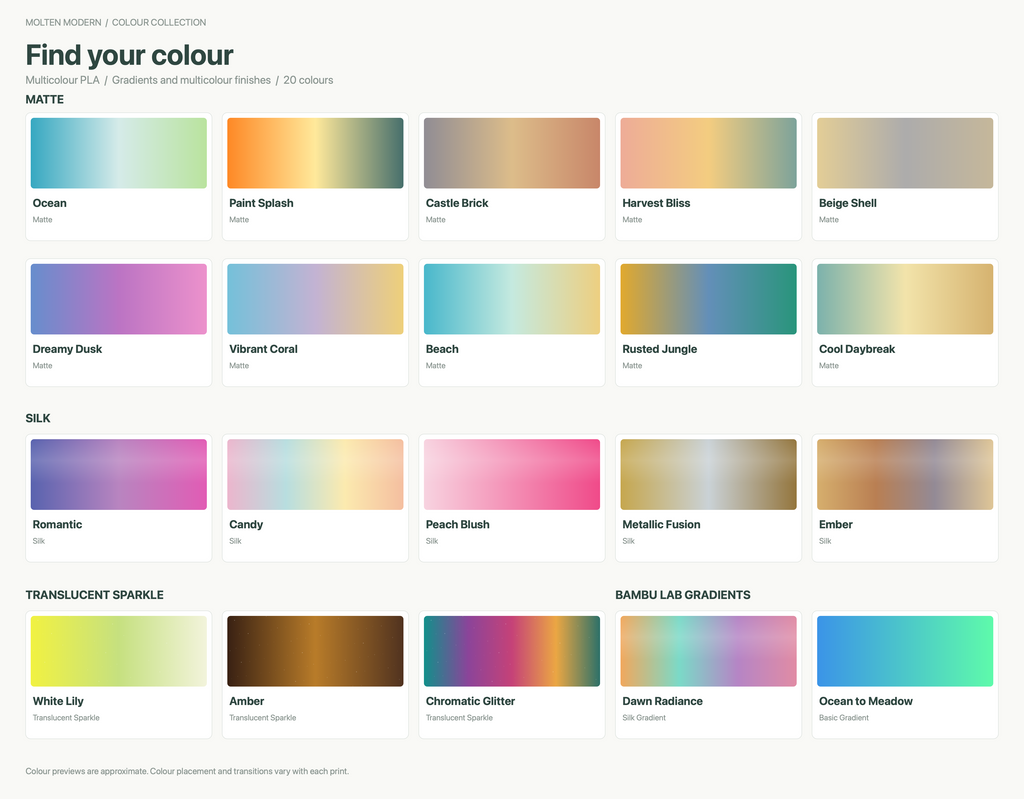Click the 'Find your colour' heading
1024x799 pixels.
pyautogui.click(x=129, y=55)
